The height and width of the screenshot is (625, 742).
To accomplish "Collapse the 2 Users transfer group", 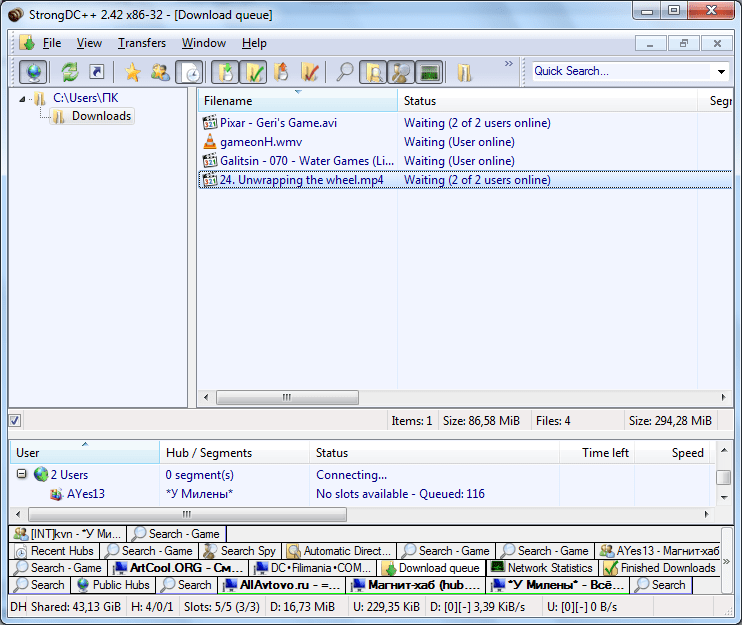I will click(21, 474).
